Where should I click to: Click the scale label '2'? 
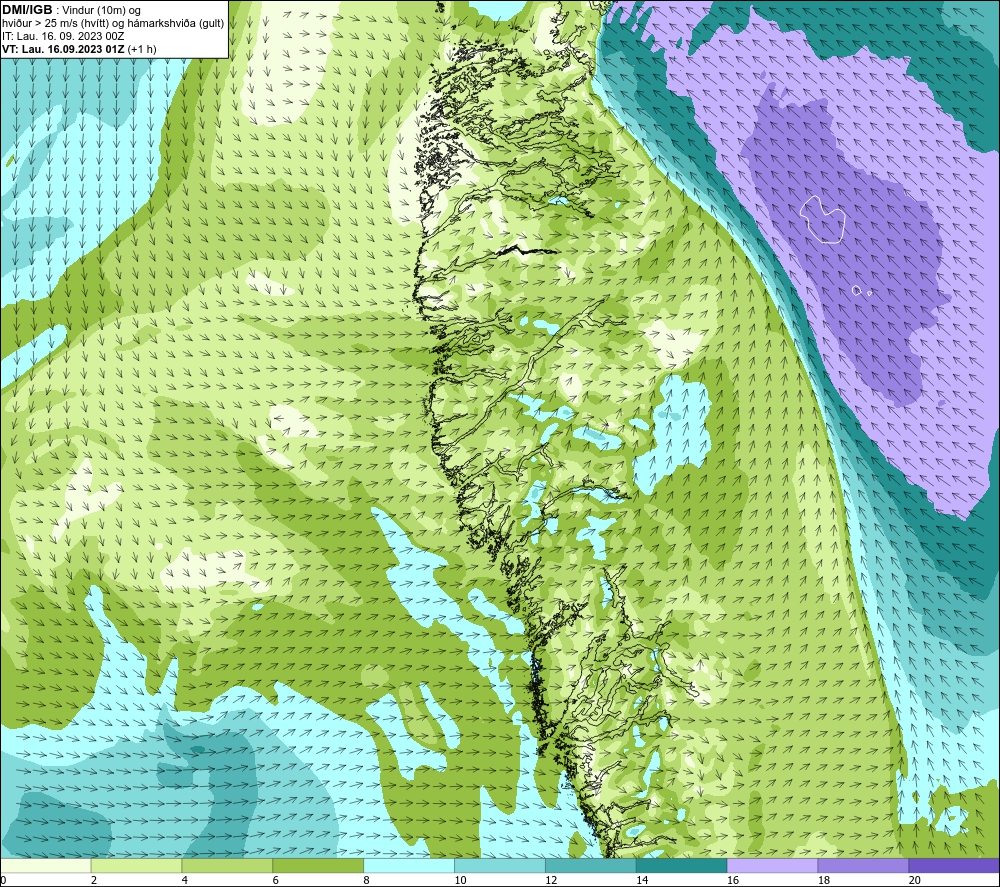[x=94, y=880]
